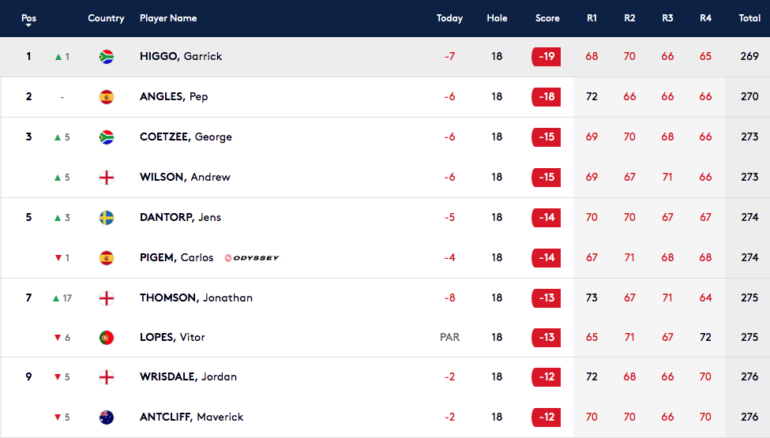Image resolution: width=770 pixels, height=438 pixels.
Task: Click the -19 score badge for Higgo
Action: [x=546, y=56]
